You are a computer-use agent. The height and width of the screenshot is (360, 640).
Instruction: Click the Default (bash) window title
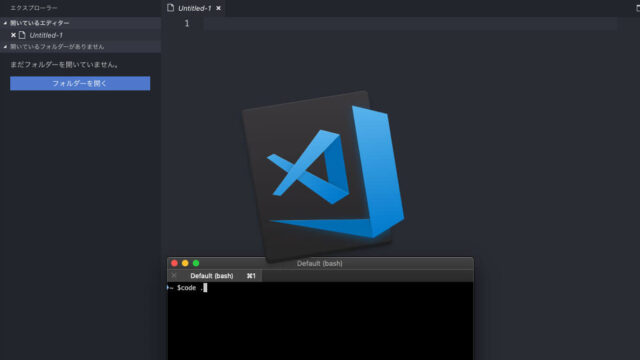click(320, 264)
